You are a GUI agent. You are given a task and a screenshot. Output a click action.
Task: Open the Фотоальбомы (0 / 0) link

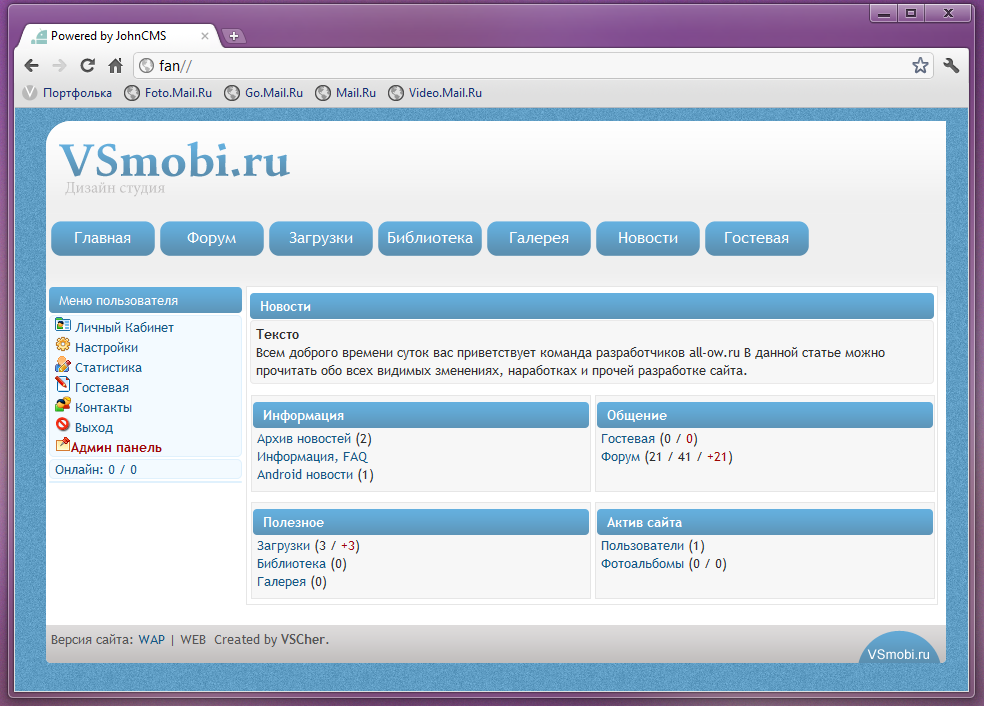click(x=663, y=564)
